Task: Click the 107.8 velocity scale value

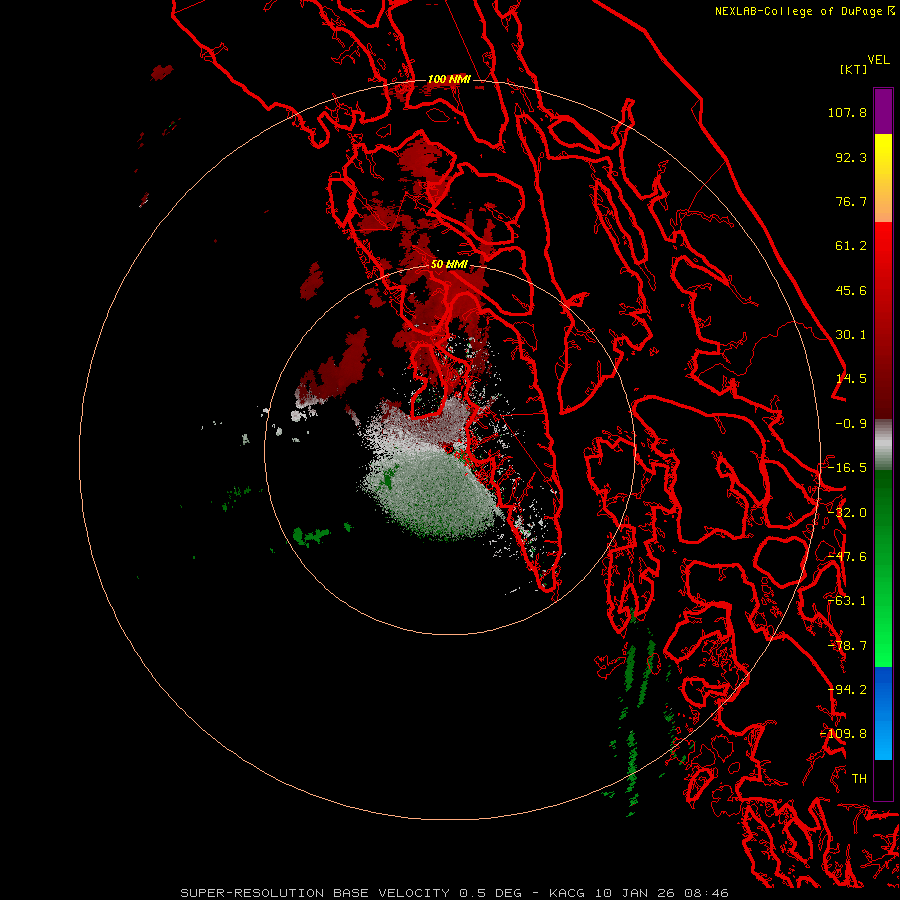Action: (847, 112)
